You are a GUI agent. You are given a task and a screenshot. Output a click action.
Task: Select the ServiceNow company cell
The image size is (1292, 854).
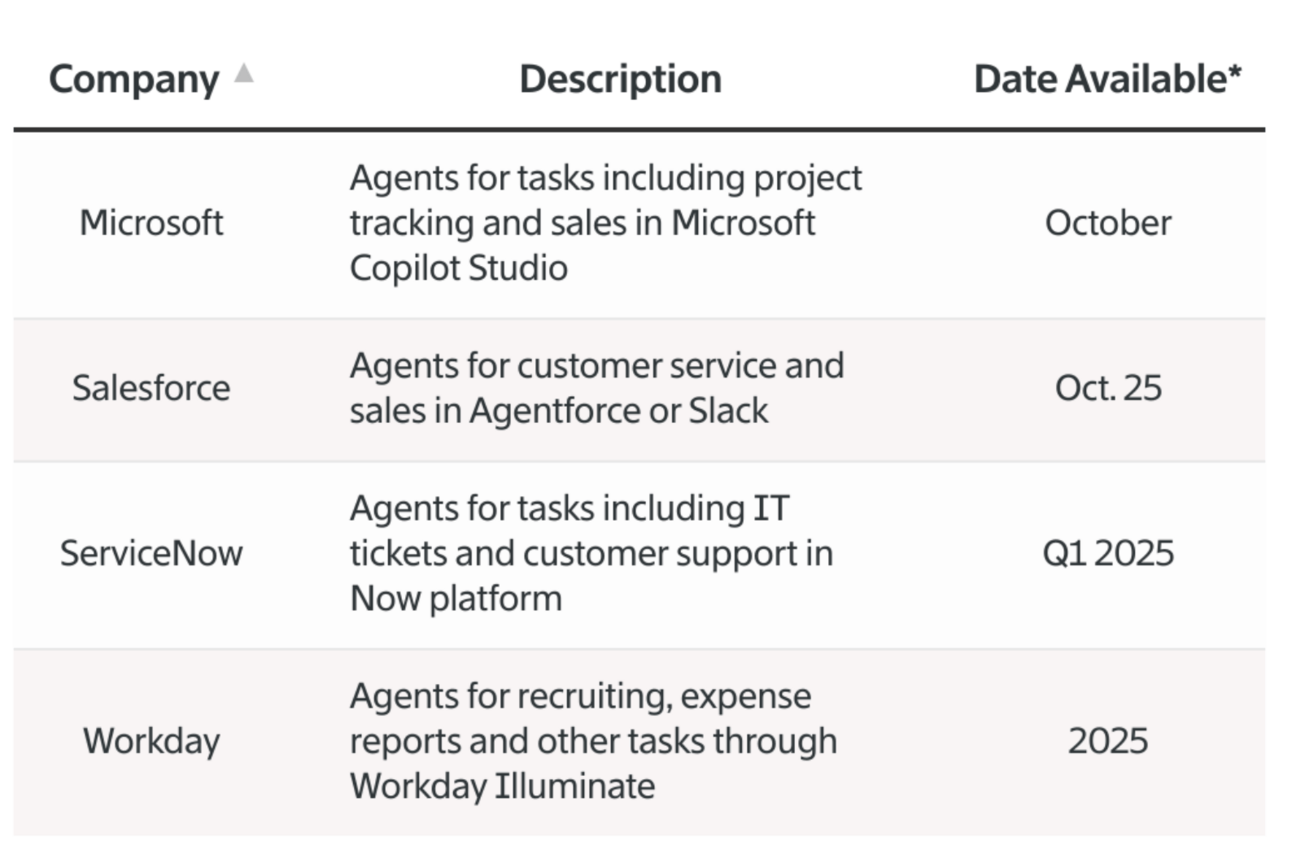tap(151, 553)
